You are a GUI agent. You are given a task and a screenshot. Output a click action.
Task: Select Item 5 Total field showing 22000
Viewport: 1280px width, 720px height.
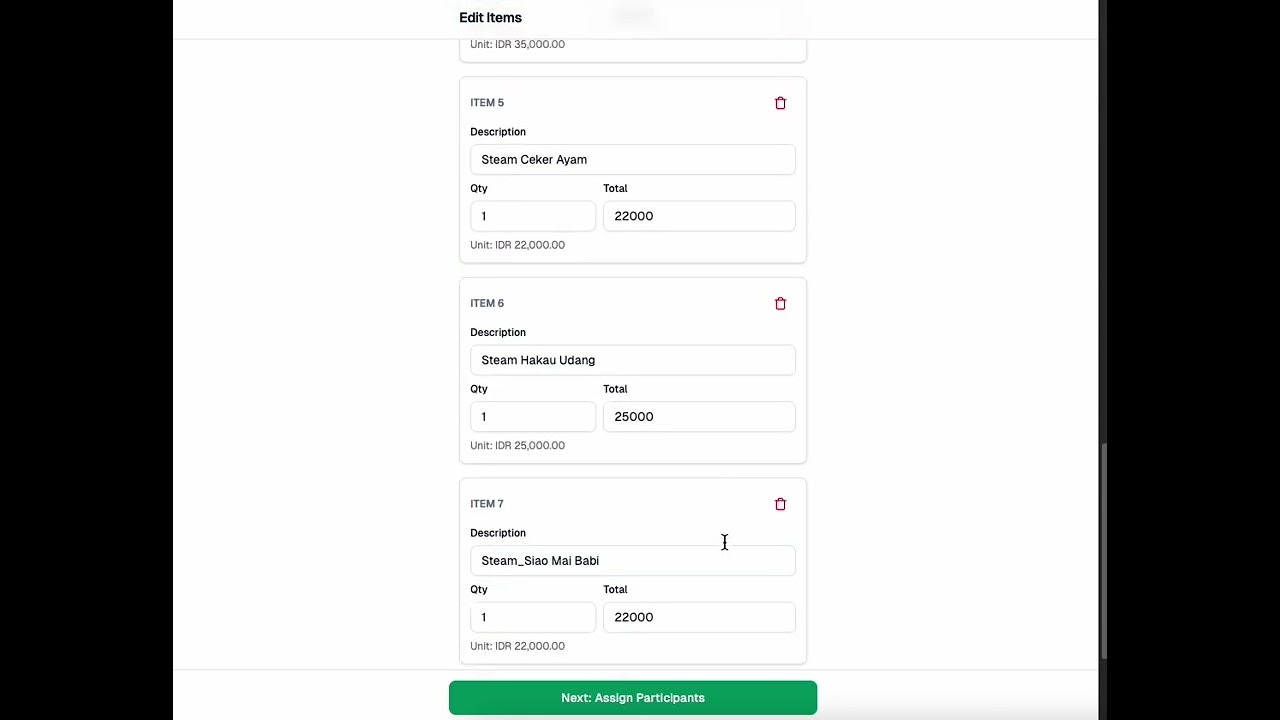pos(699,216)
